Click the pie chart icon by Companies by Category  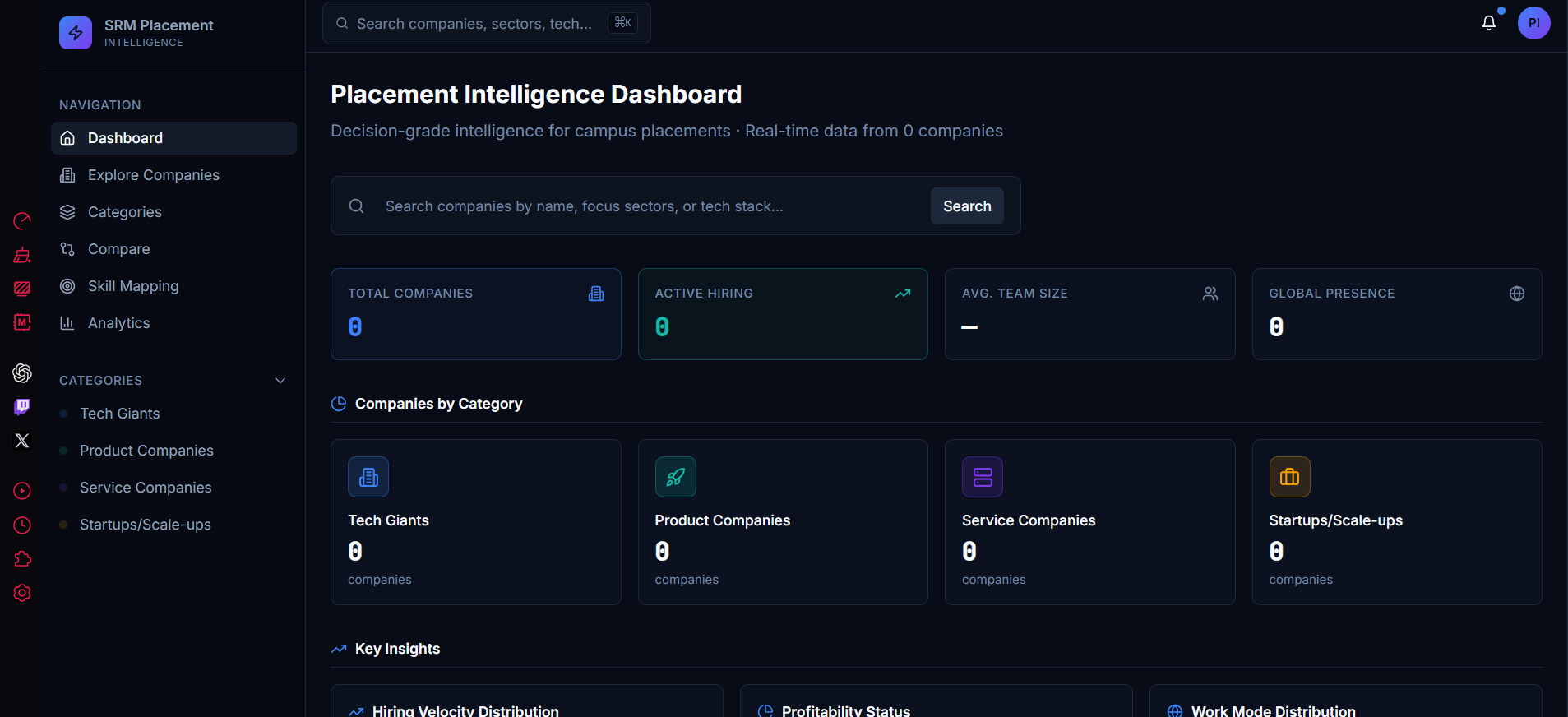coord(339,404)
